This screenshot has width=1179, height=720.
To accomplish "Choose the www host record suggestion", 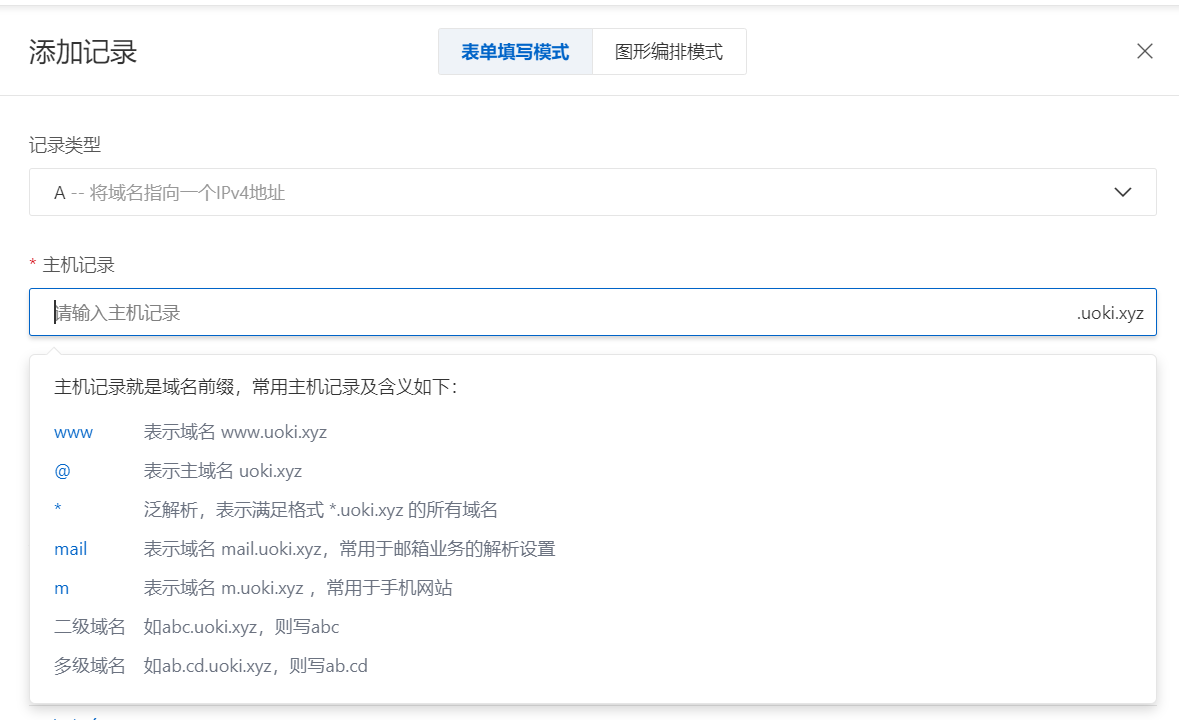I will pos(73,432).
